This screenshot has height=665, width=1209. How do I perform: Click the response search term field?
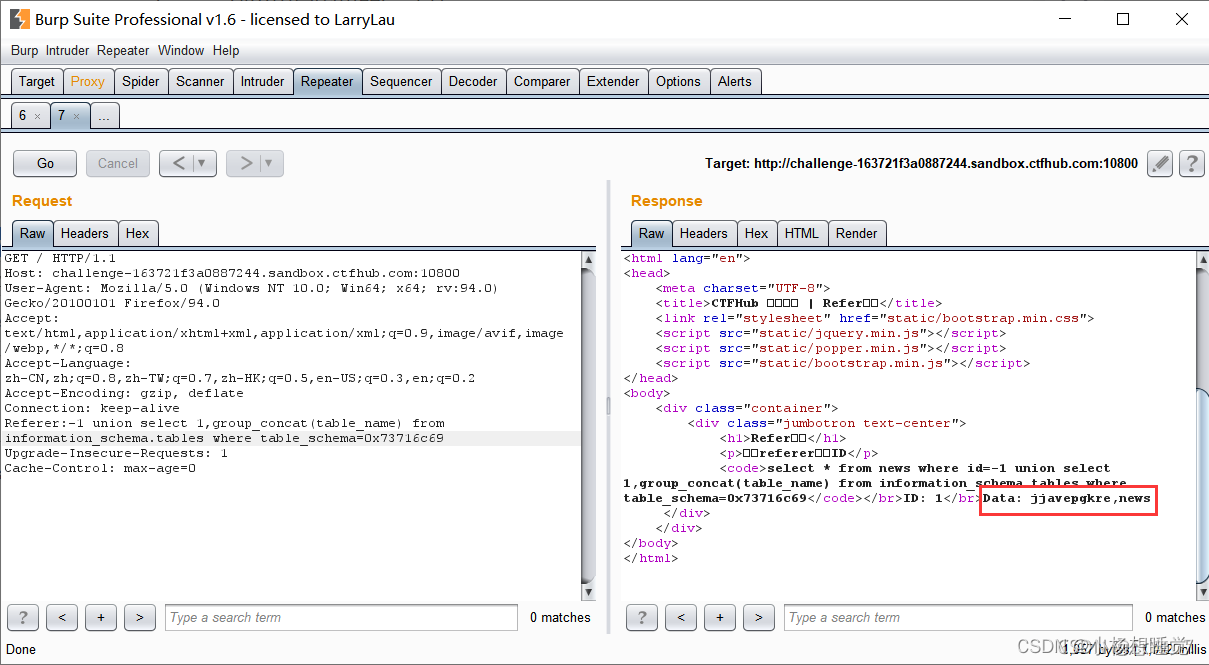[x=958, y=617]
